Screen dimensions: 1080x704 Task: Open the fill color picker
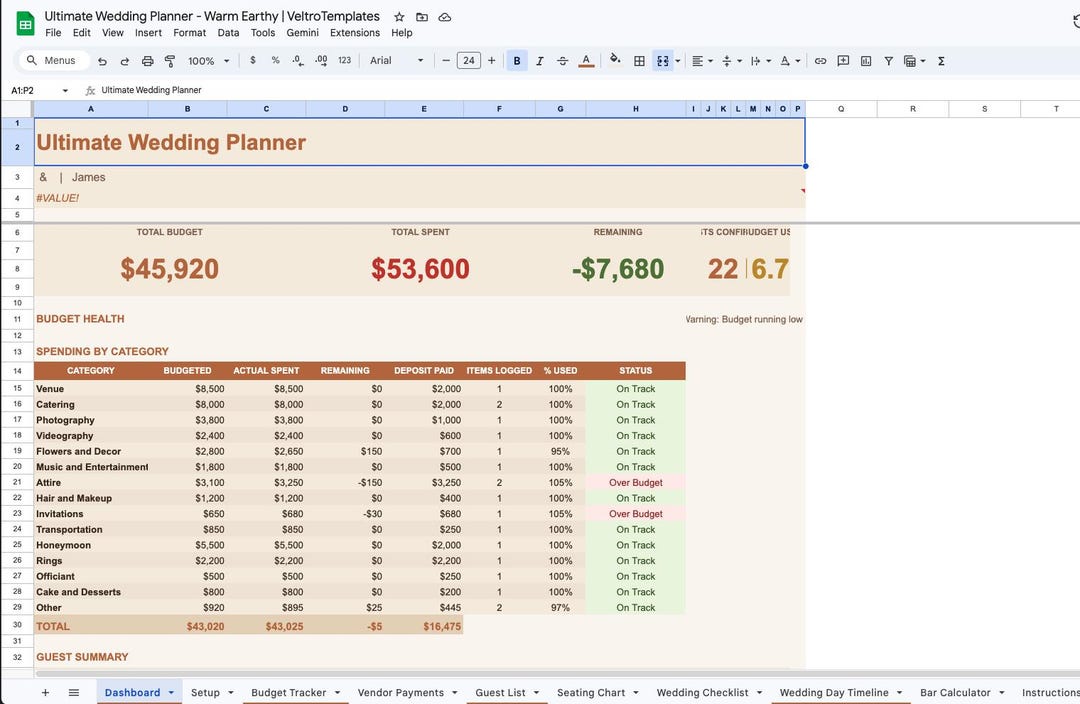click(615, 60)
